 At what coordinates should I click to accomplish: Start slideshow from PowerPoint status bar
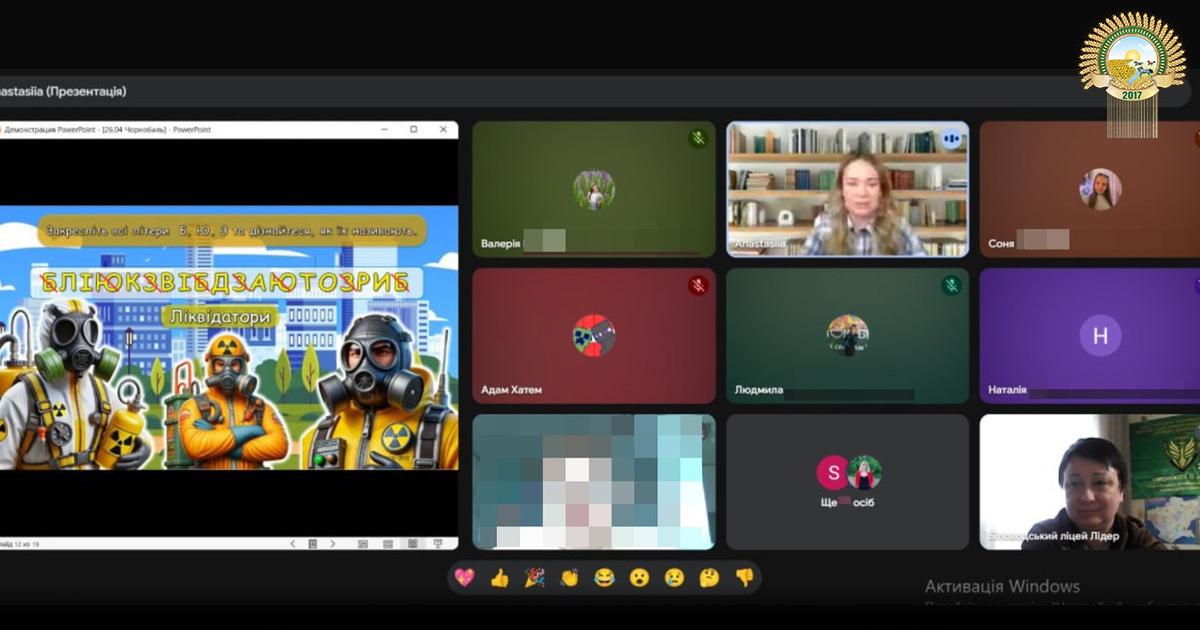(x=437, y=544)
